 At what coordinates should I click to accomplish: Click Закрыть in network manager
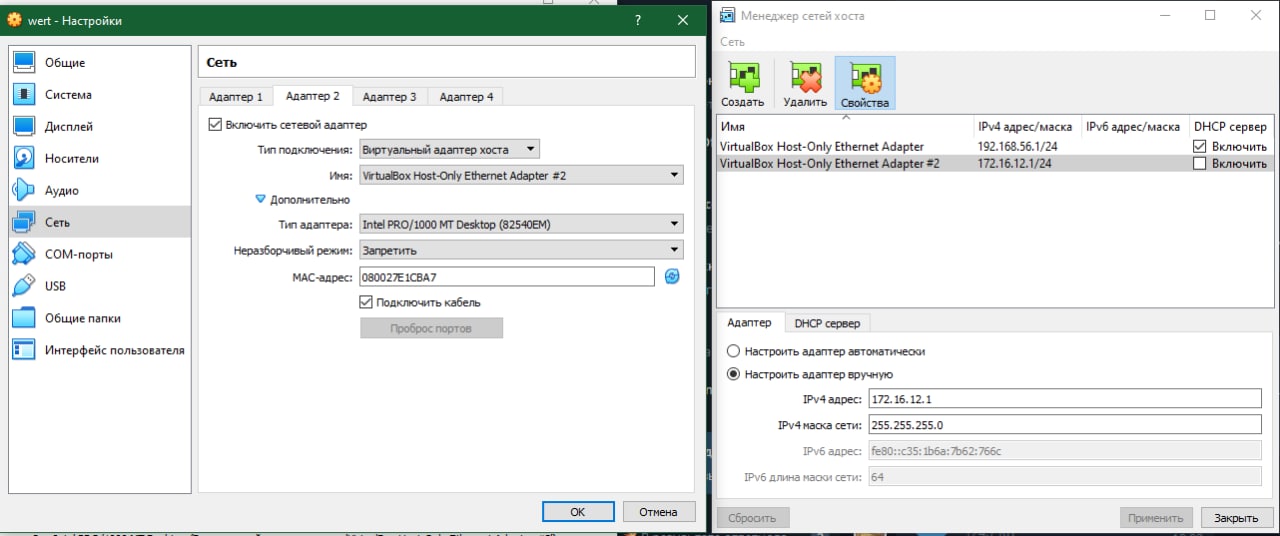1236,518
